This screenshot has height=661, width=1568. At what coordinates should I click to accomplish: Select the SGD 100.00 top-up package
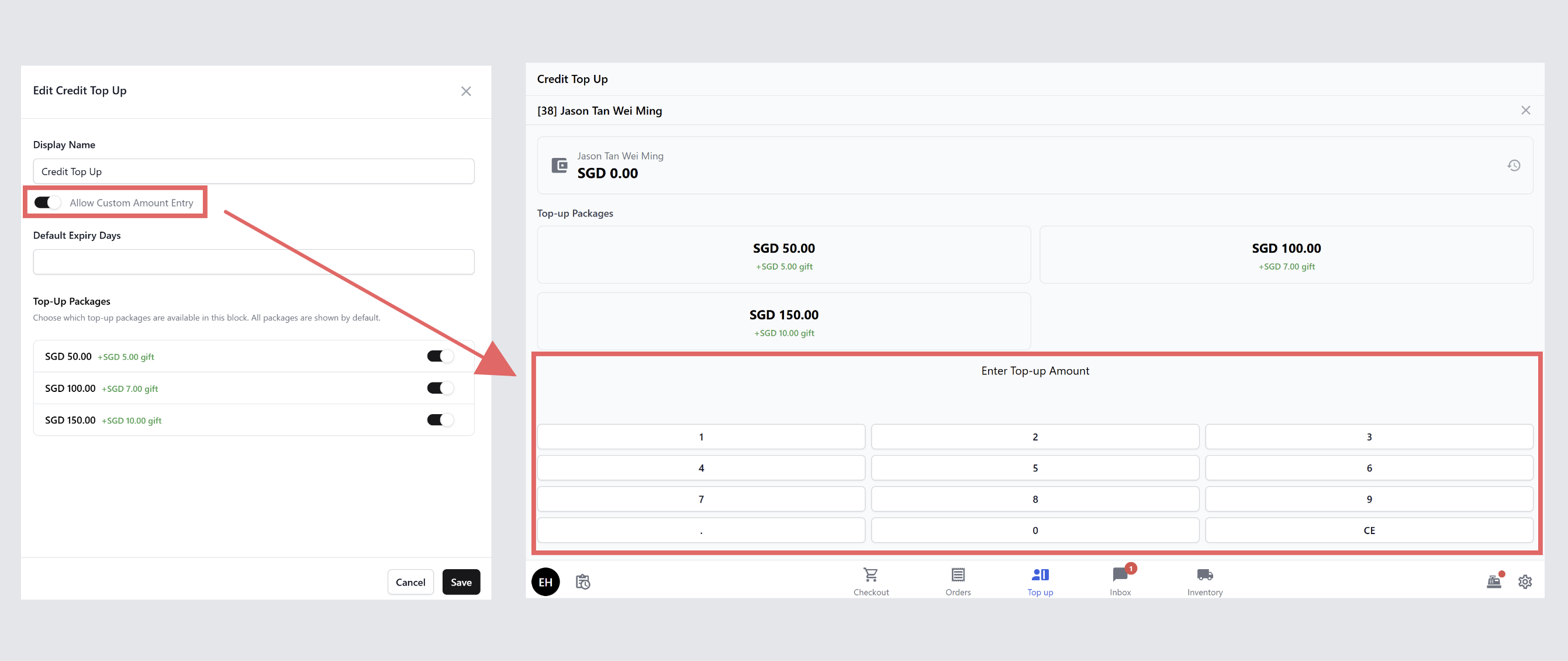coord(1286,254)
